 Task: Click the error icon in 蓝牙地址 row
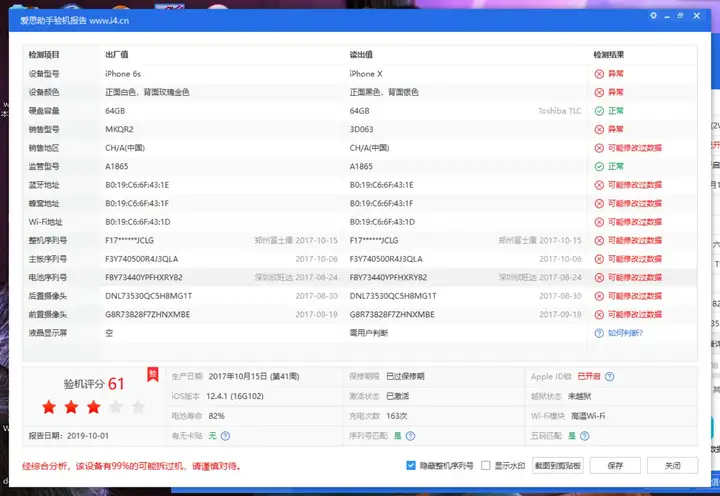599,185
